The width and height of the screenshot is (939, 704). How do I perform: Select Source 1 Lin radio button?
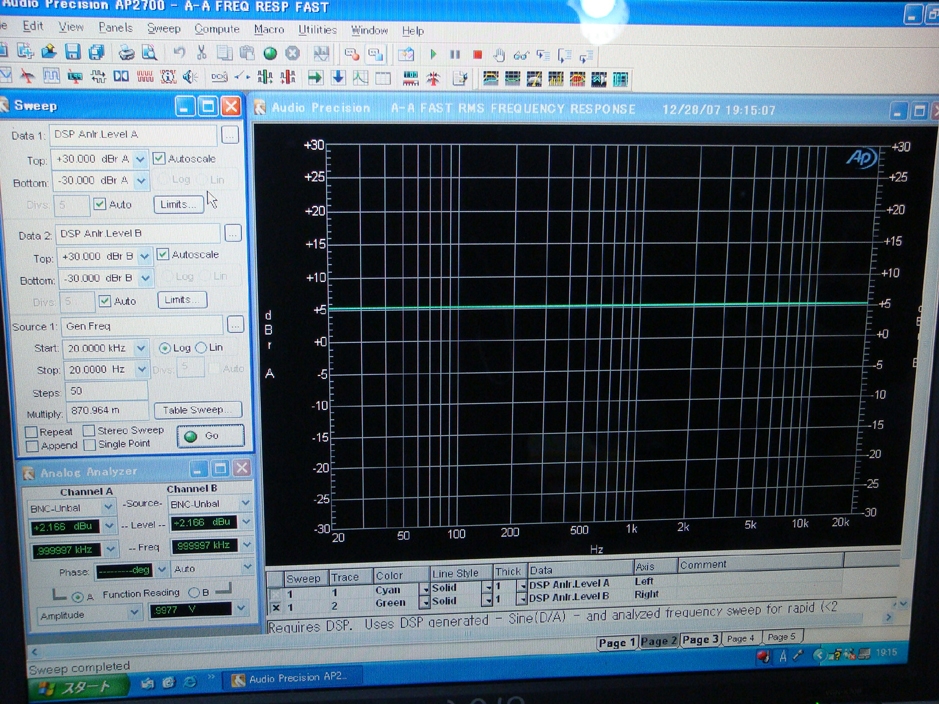click(201, 348)
